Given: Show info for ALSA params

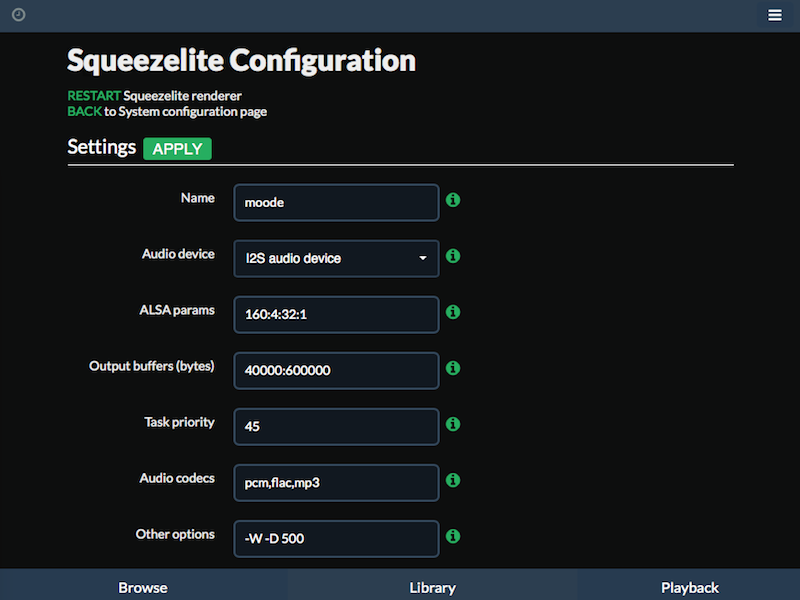Looking at the screenshot, I should coord(453,312).
